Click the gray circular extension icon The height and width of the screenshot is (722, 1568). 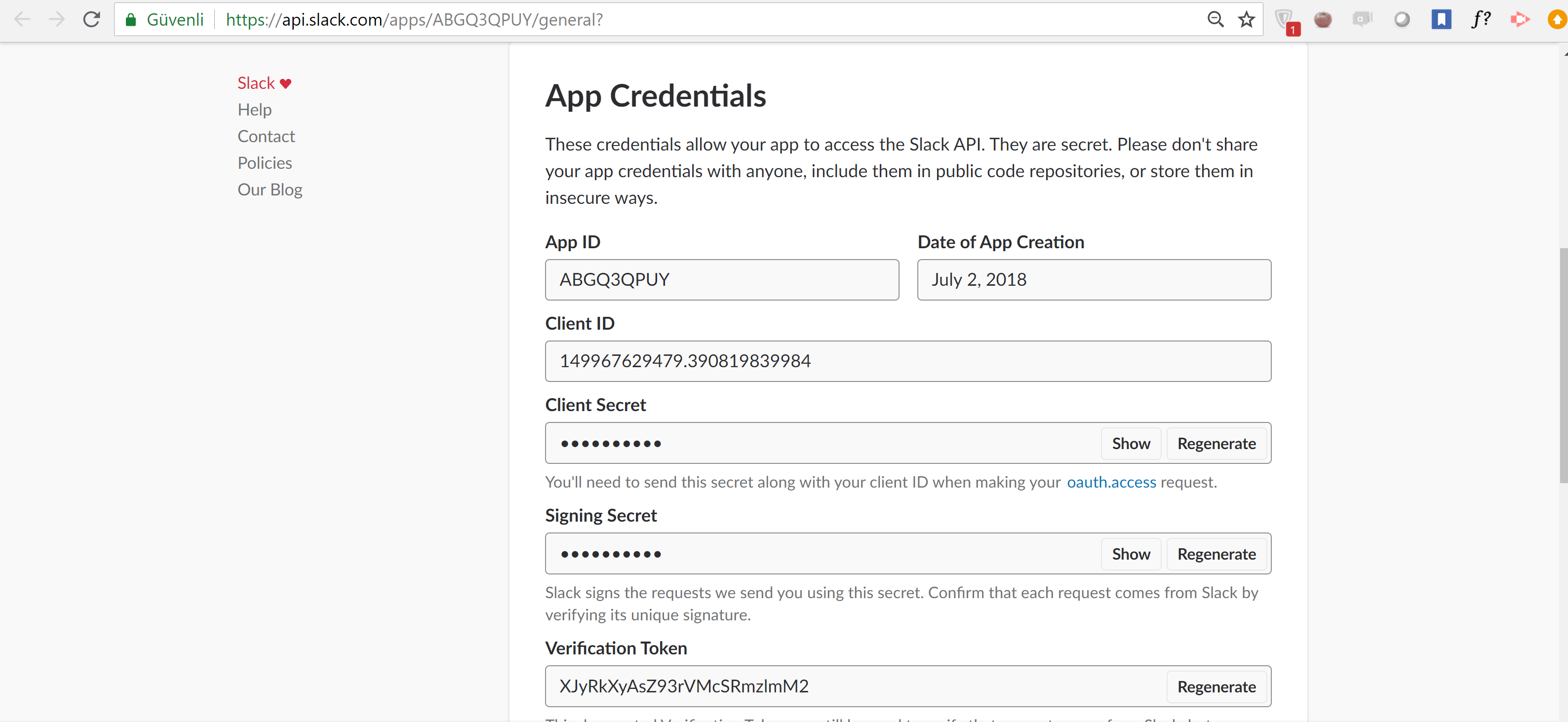pyautogui.click(x=1401, y=20)
